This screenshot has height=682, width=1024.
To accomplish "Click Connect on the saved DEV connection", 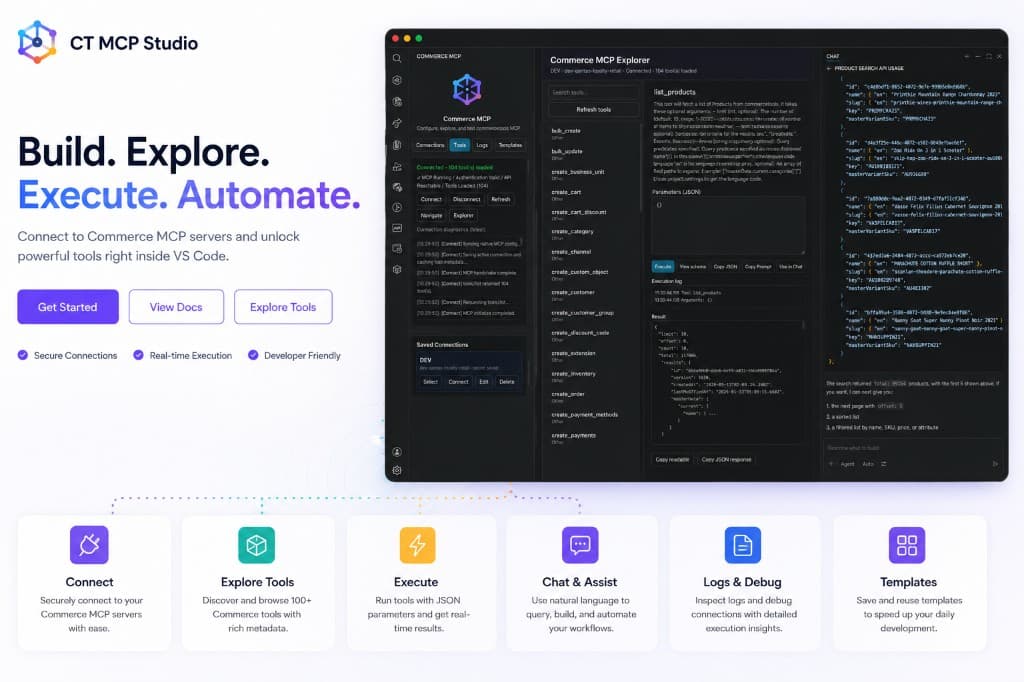I will [458, 382].
